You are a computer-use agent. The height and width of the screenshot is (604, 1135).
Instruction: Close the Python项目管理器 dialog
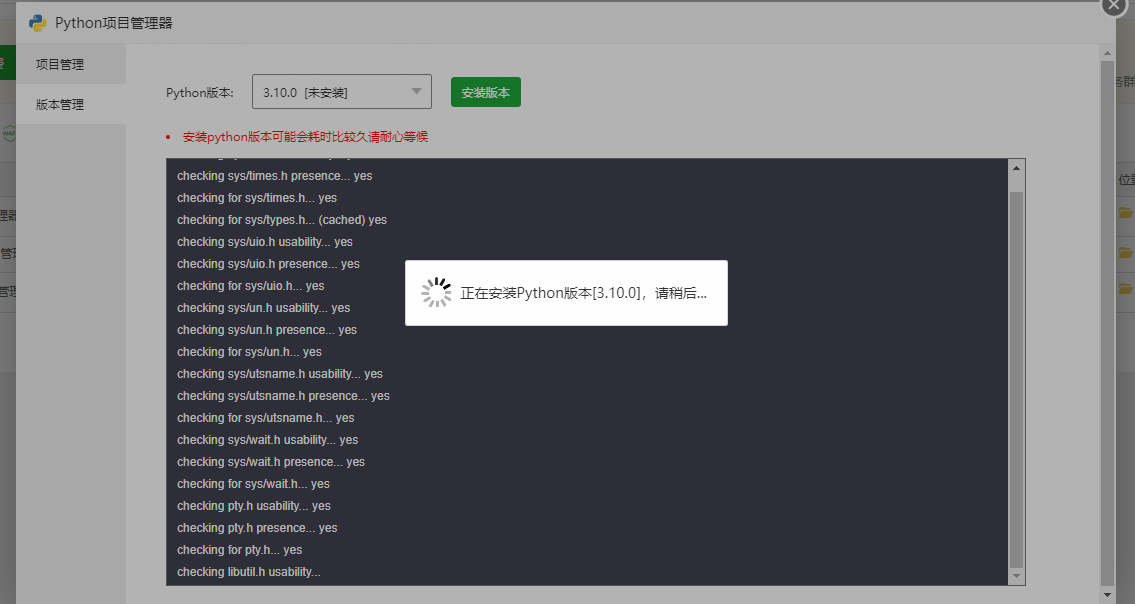pos(1114,5)
